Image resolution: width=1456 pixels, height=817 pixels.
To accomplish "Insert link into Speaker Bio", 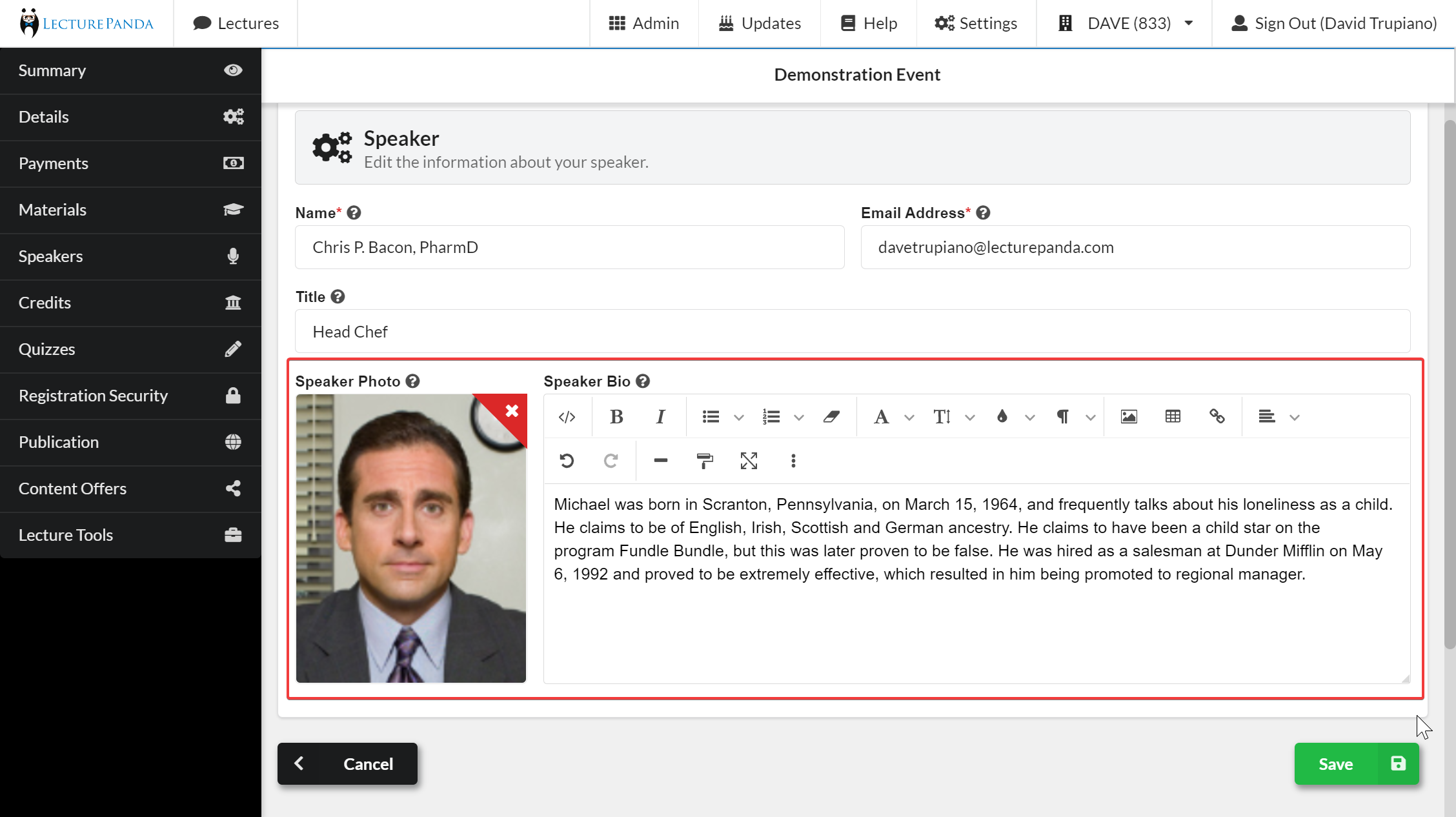I will pos(1217,417).
